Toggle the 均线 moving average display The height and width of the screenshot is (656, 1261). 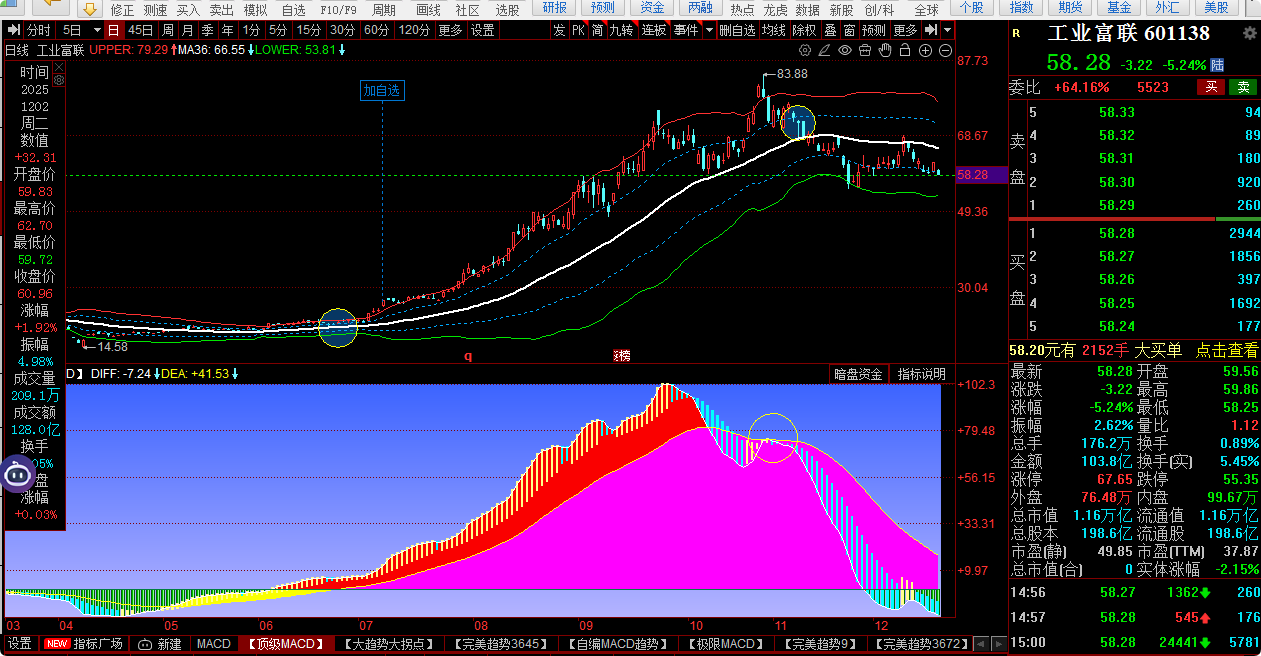coord(773,30)
